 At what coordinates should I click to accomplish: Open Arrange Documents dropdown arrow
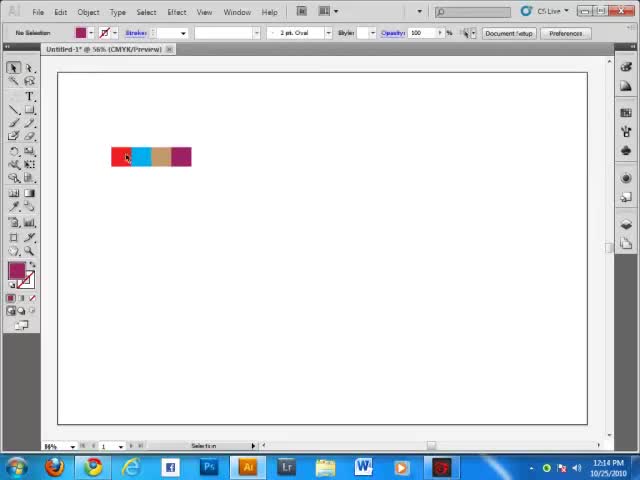pos(336,11)
